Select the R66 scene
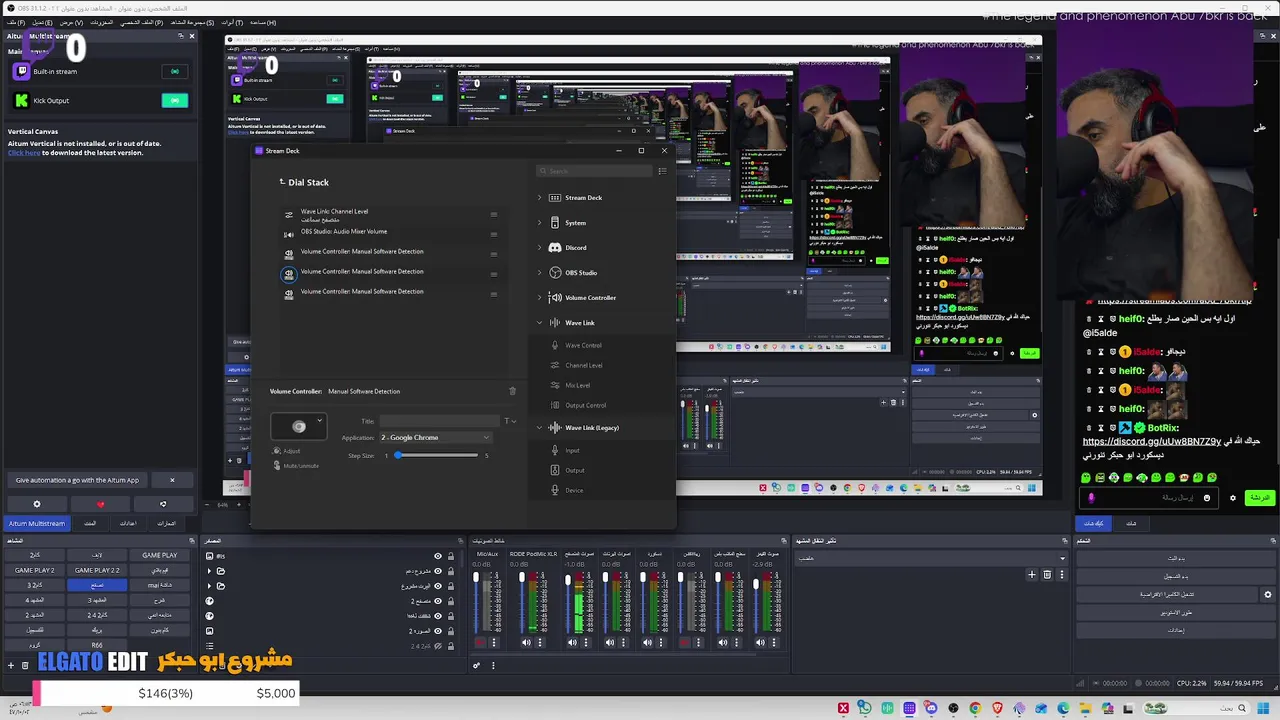The width and height of the screenshot is (1280, 720). (x=97, y=645)
